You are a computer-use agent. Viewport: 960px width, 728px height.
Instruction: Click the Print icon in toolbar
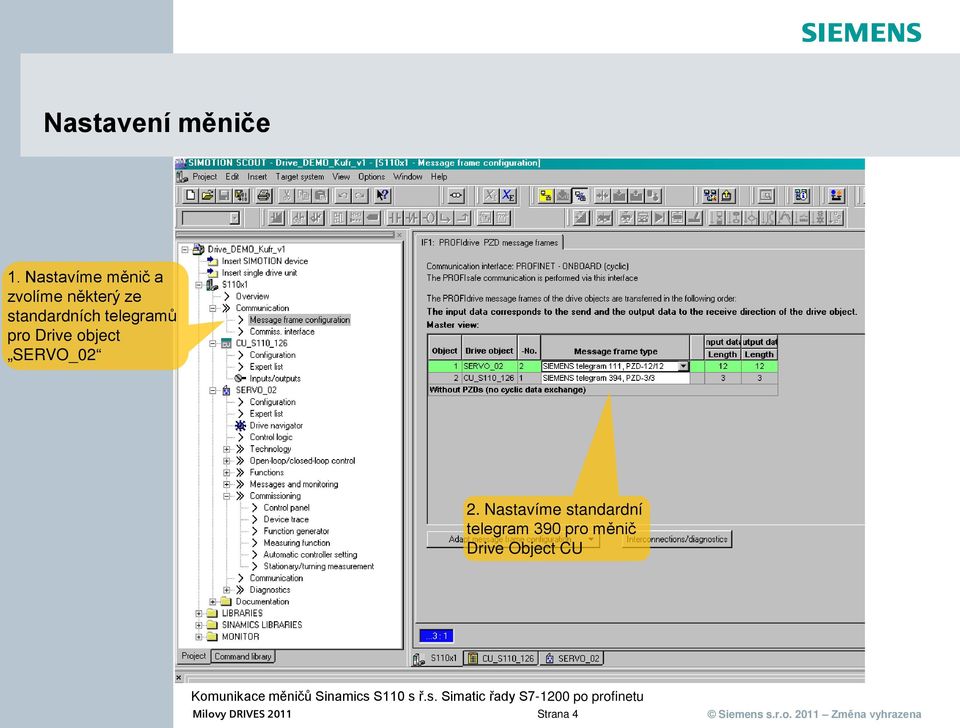click(264, 195)
